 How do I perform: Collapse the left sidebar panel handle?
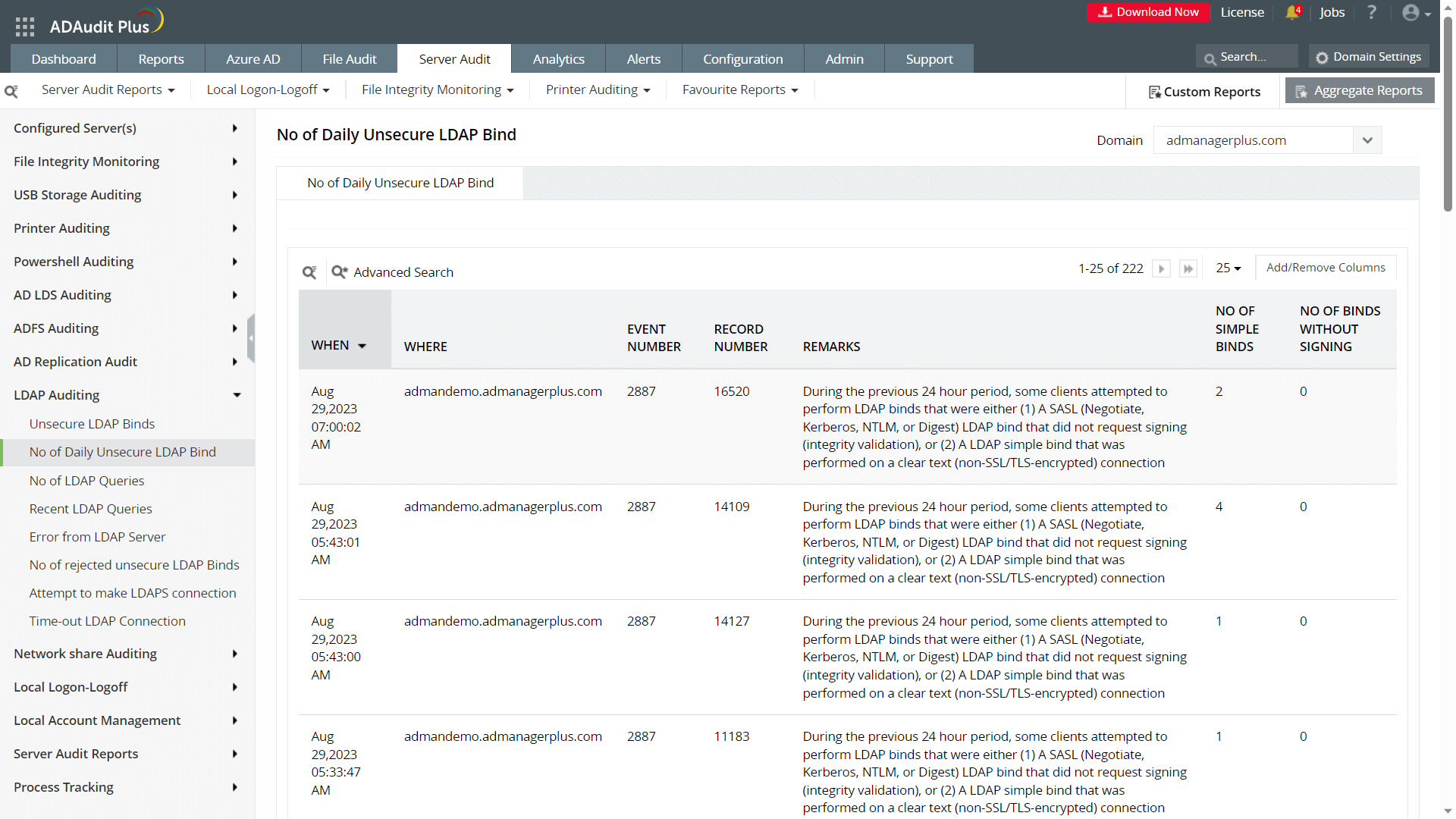[x=251, y=338]
